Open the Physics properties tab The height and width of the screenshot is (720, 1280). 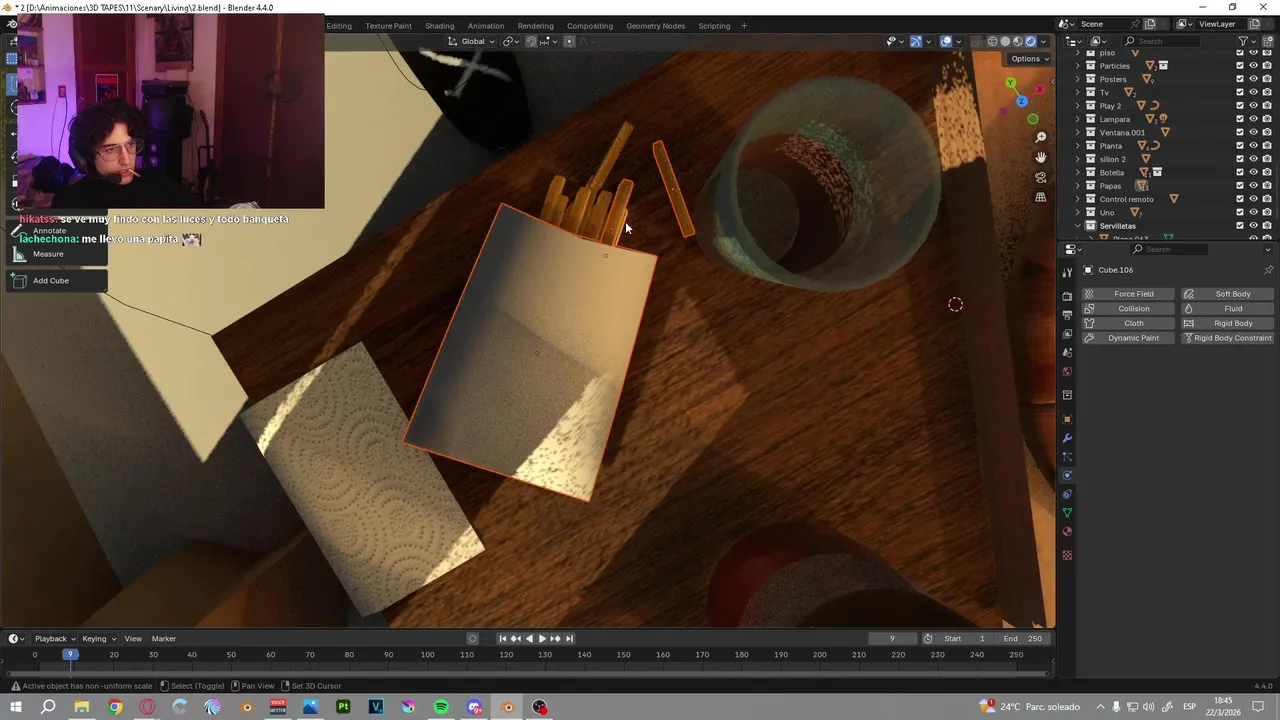[1067, 475]
